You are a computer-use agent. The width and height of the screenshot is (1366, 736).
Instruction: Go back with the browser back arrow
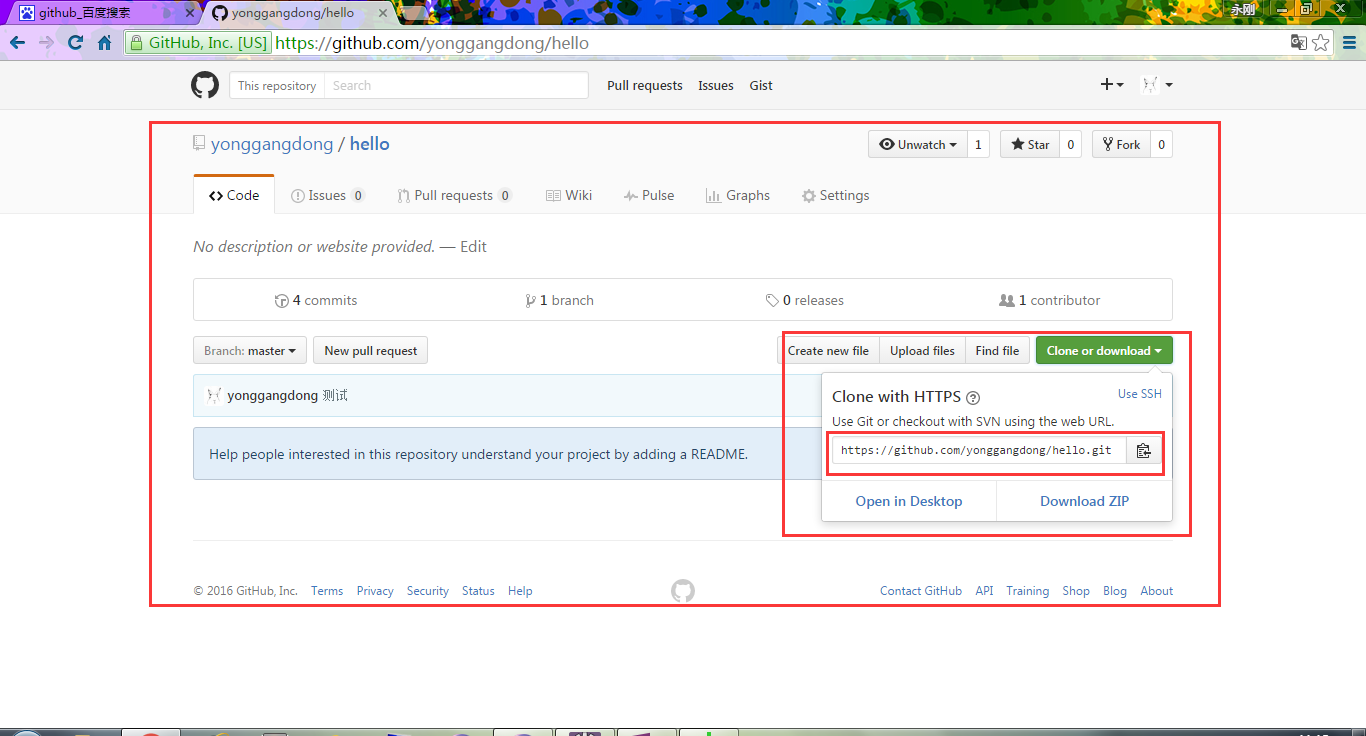17,43
